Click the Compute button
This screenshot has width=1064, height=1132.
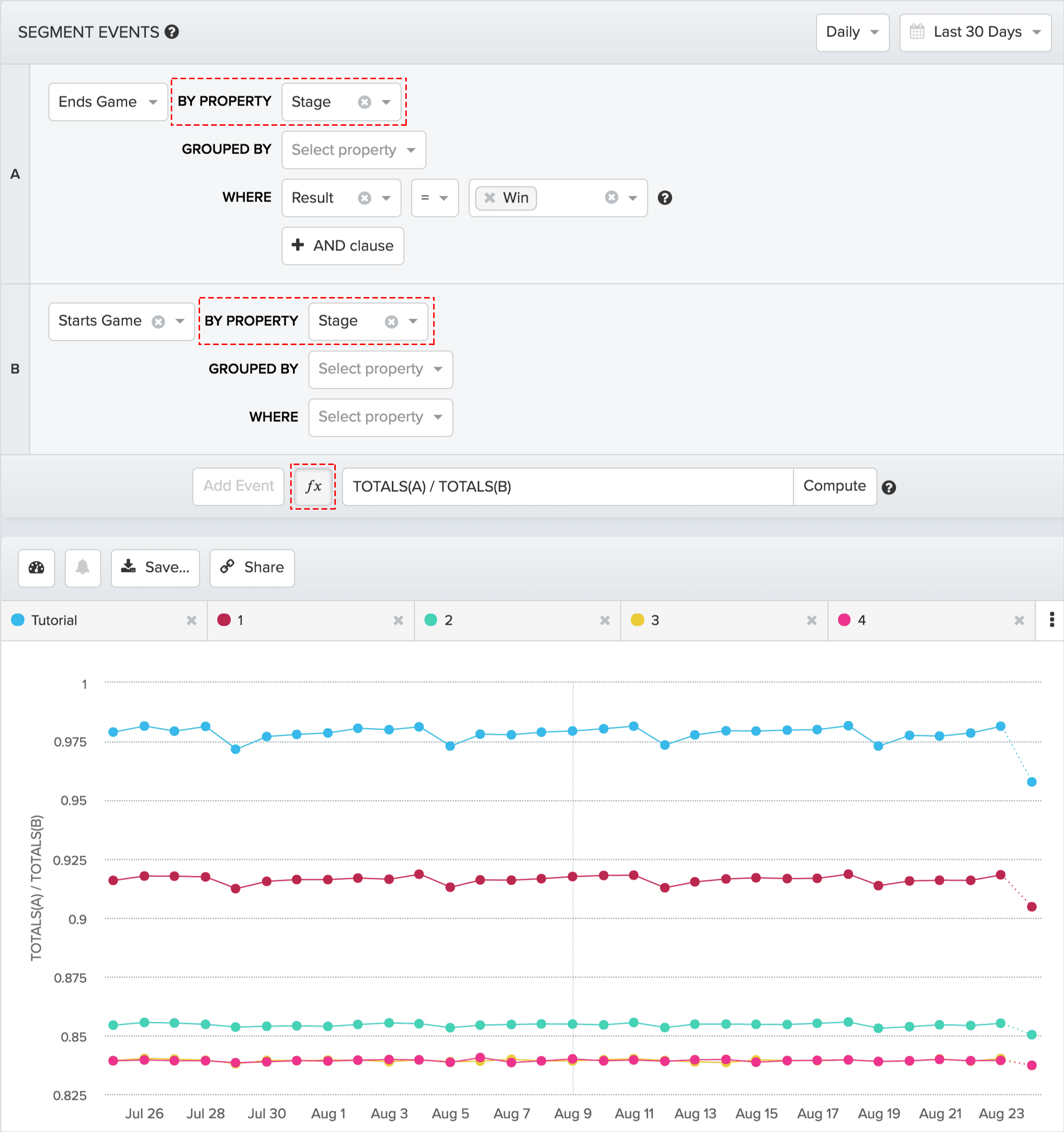point(834,486)
